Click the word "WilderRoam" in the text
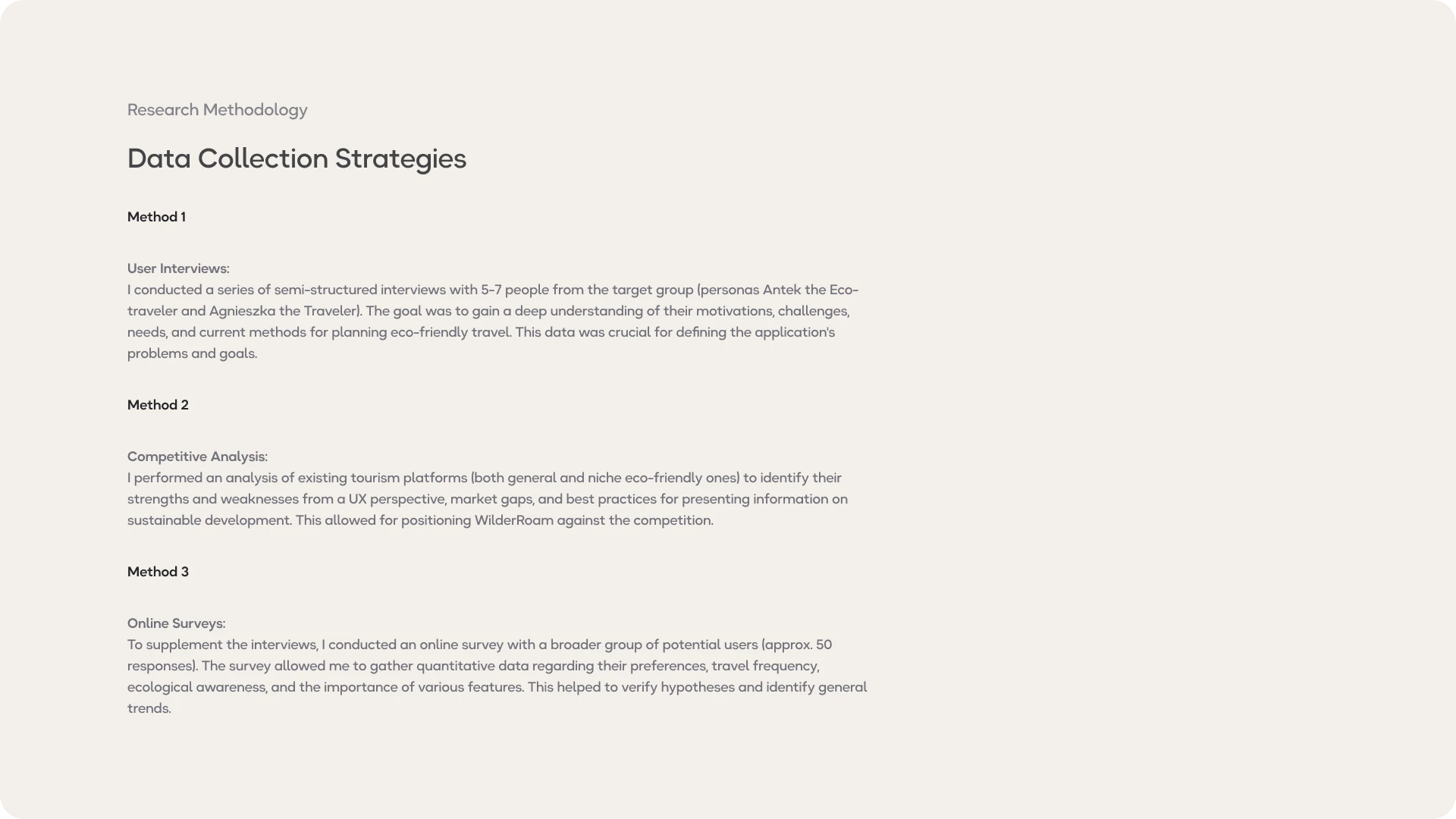This screenshot has height=819, width=1456. pos(513,520)
